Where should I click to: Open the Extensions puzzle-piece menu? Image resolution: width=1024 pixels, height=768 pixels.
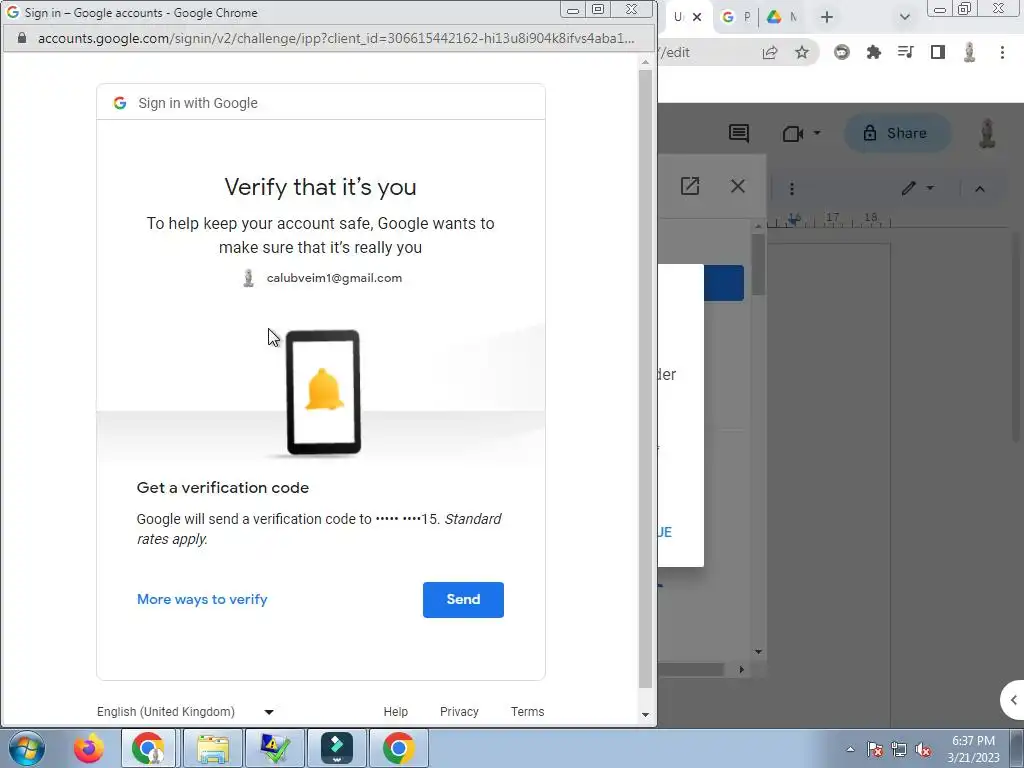pyautogui.click(x=873, y=52)
